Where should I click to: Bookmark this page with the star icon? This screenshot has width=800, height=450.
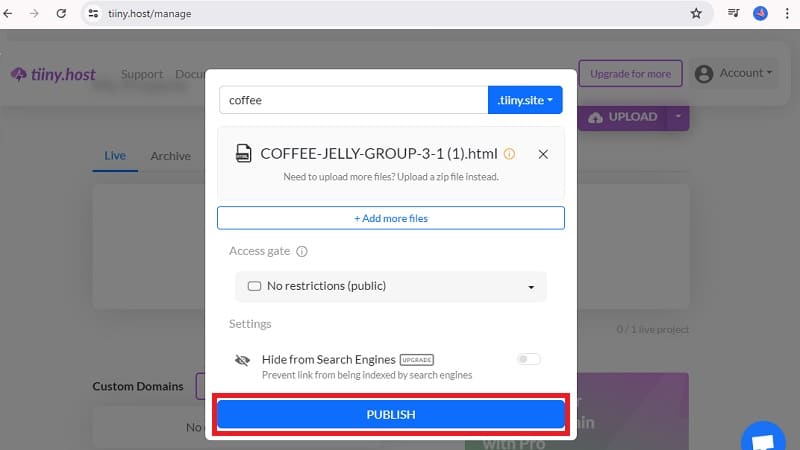[696, 14]
